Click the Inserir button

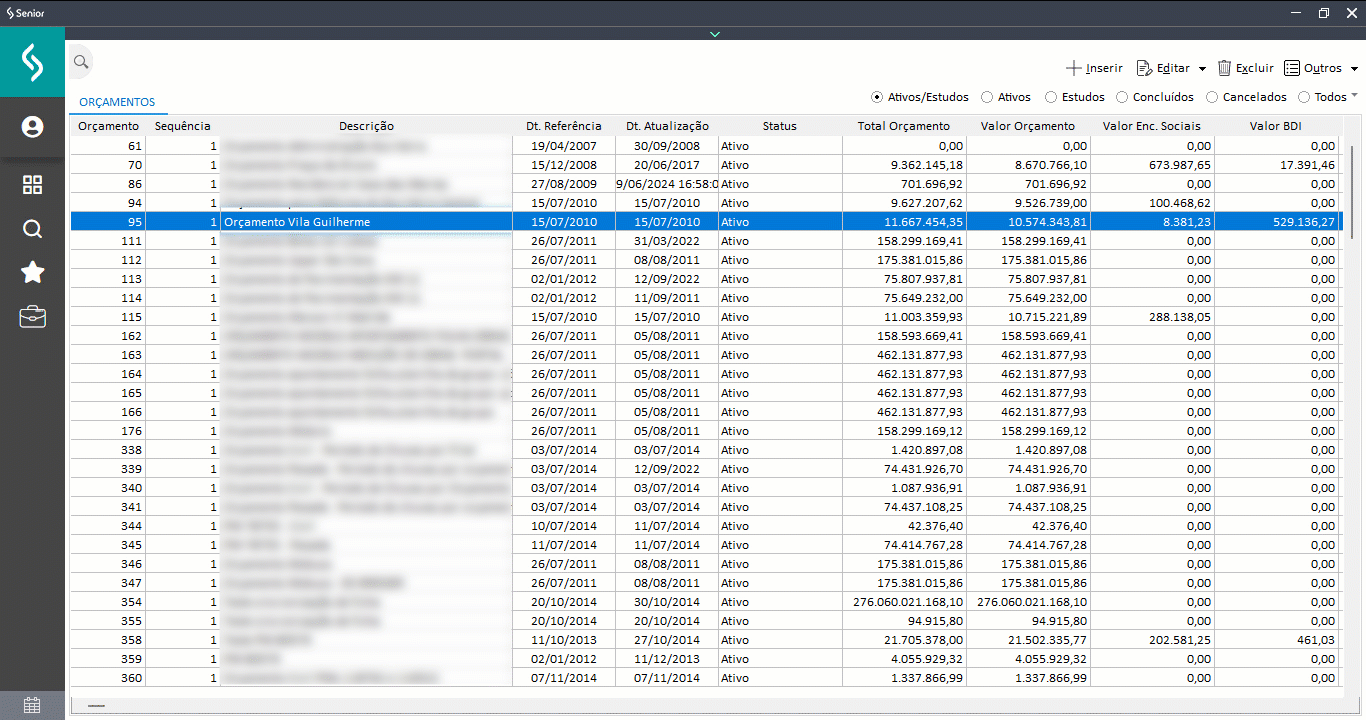pyautogui.click(x=1094, y=68)
